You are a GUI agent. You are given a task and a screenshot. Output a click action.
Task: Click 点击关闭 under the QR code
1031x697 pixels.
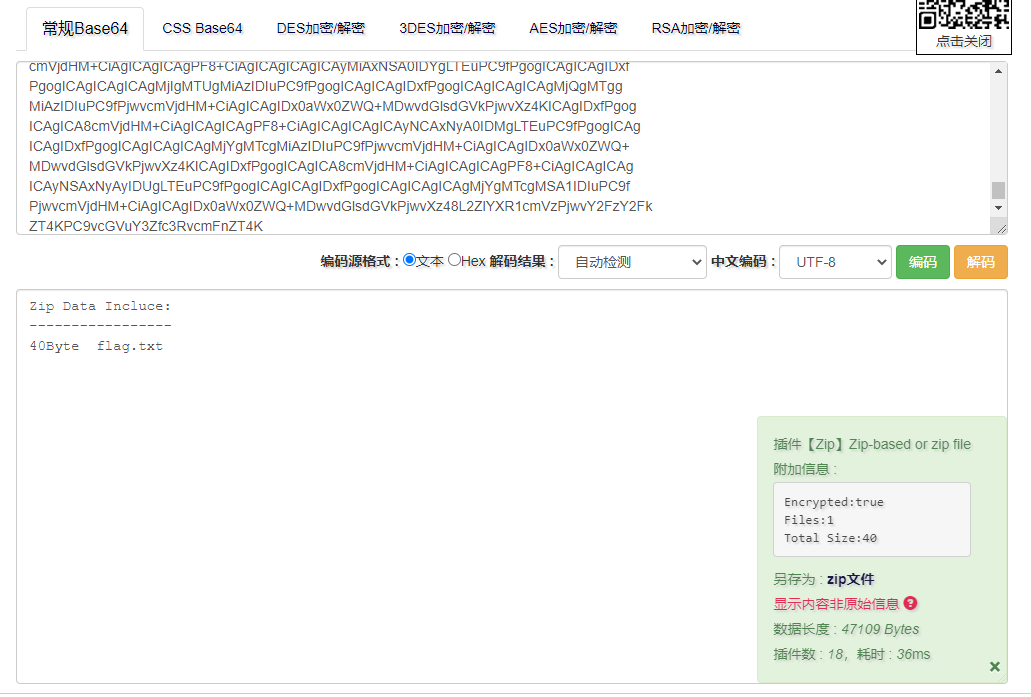pos(963,41)
